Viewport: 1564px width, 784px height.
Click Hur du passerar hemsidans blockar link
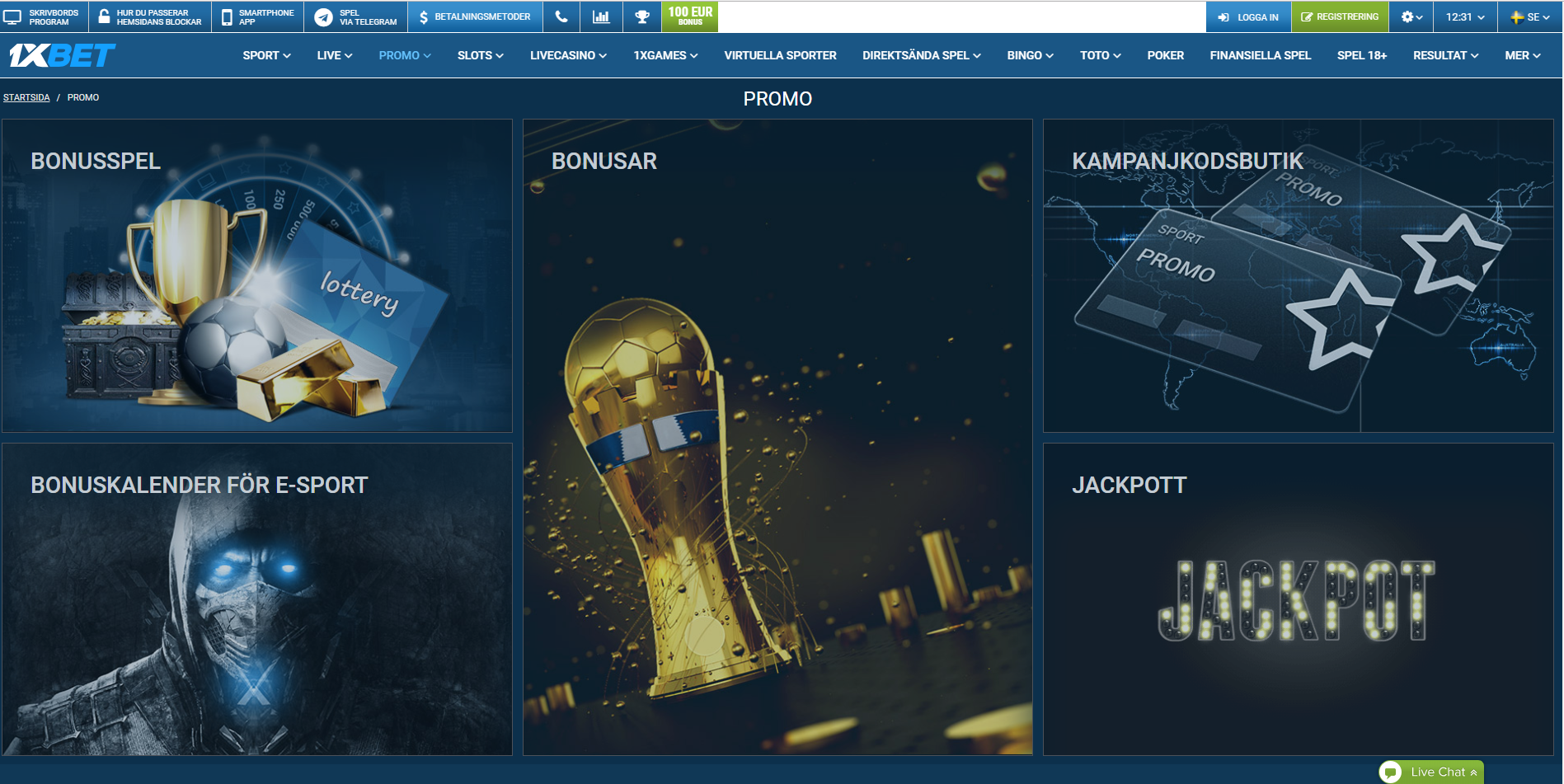(x=159, y=17)
